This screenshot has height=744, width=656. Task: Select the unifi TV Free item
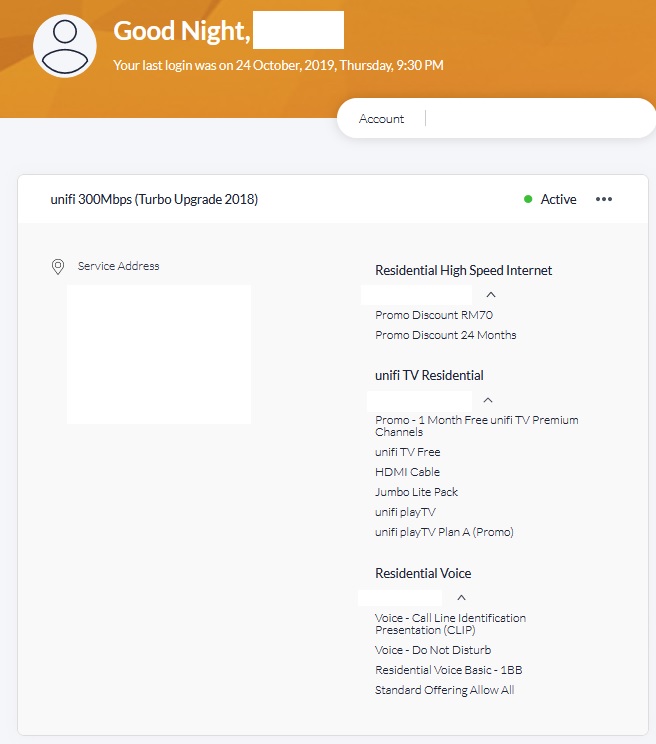tap(407, 452)
